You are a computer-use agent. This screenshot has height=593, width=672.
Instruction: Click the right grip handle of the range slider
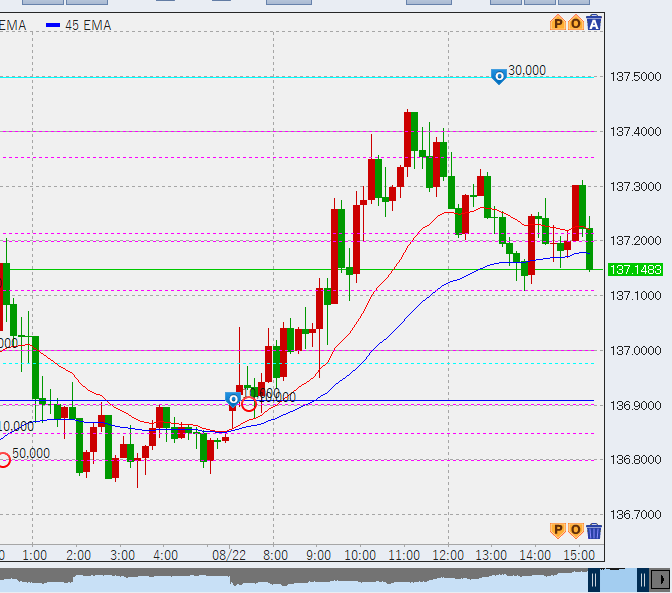pyautogui.click(x=641, y=579)
